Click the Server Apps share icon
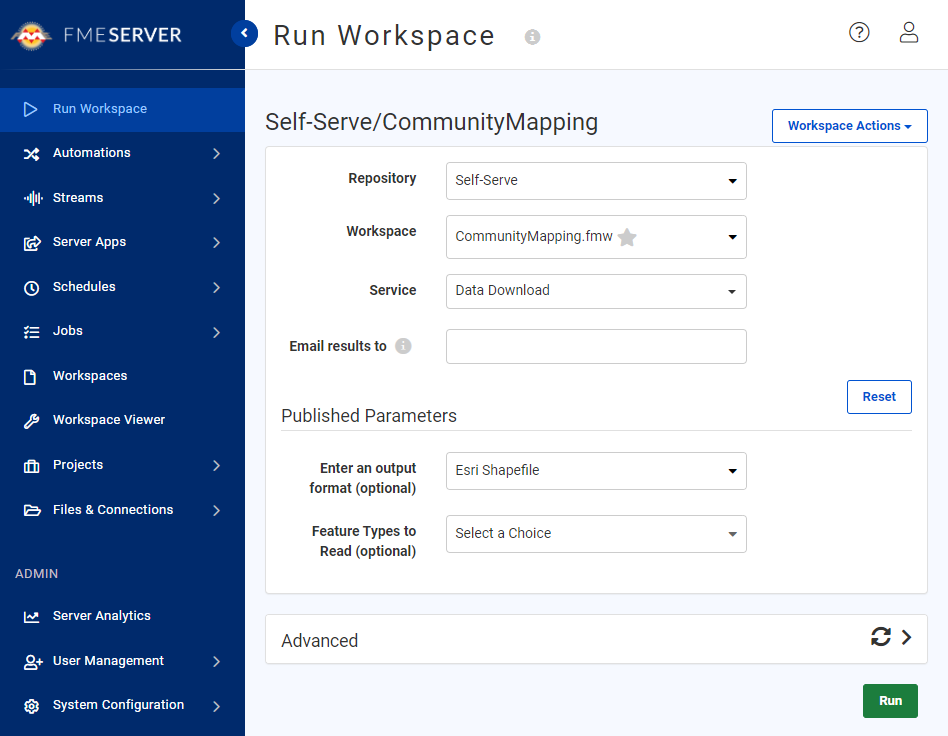The width and height of the screenshot is (948, 736). pos(32,243)
